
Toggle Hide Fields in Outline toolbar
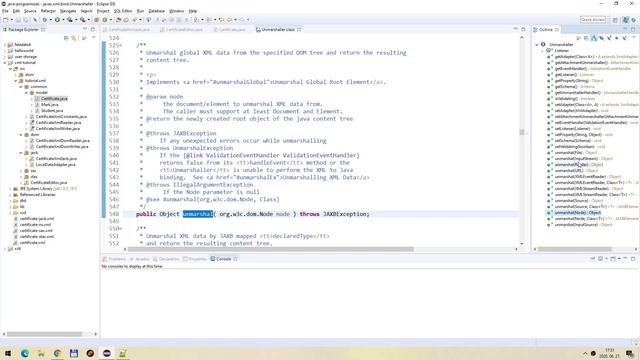click(x=601, y=38)
